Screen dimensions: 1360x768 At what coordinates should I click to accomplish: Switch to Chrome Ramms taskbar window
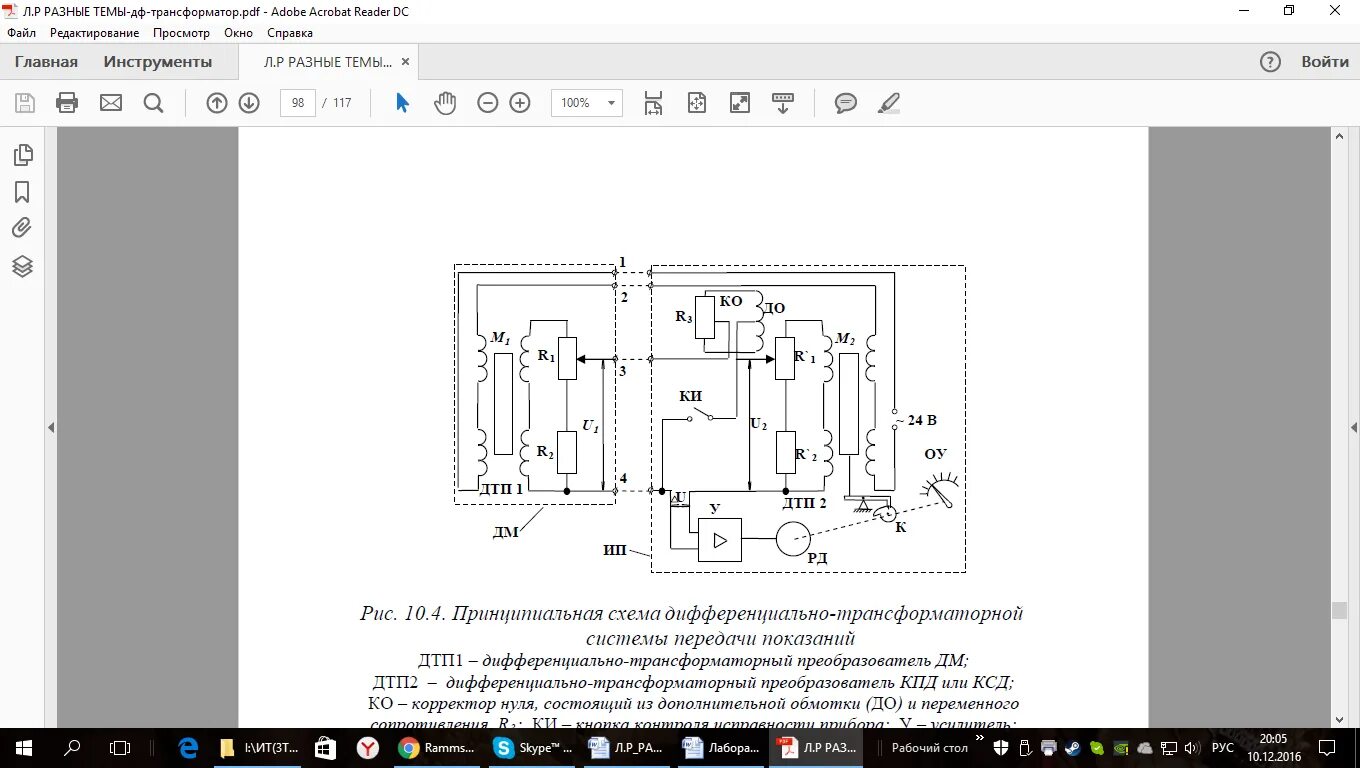(436, 748)
